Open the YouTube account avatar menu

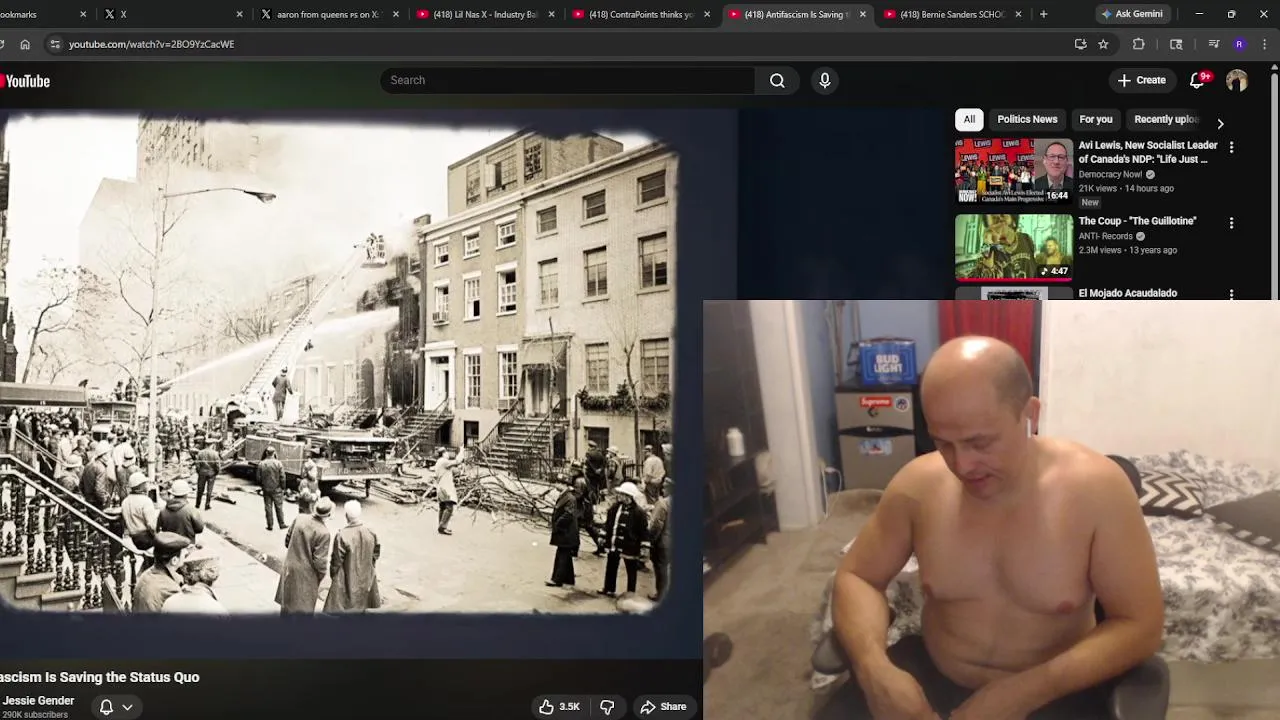coord(1237,81)
